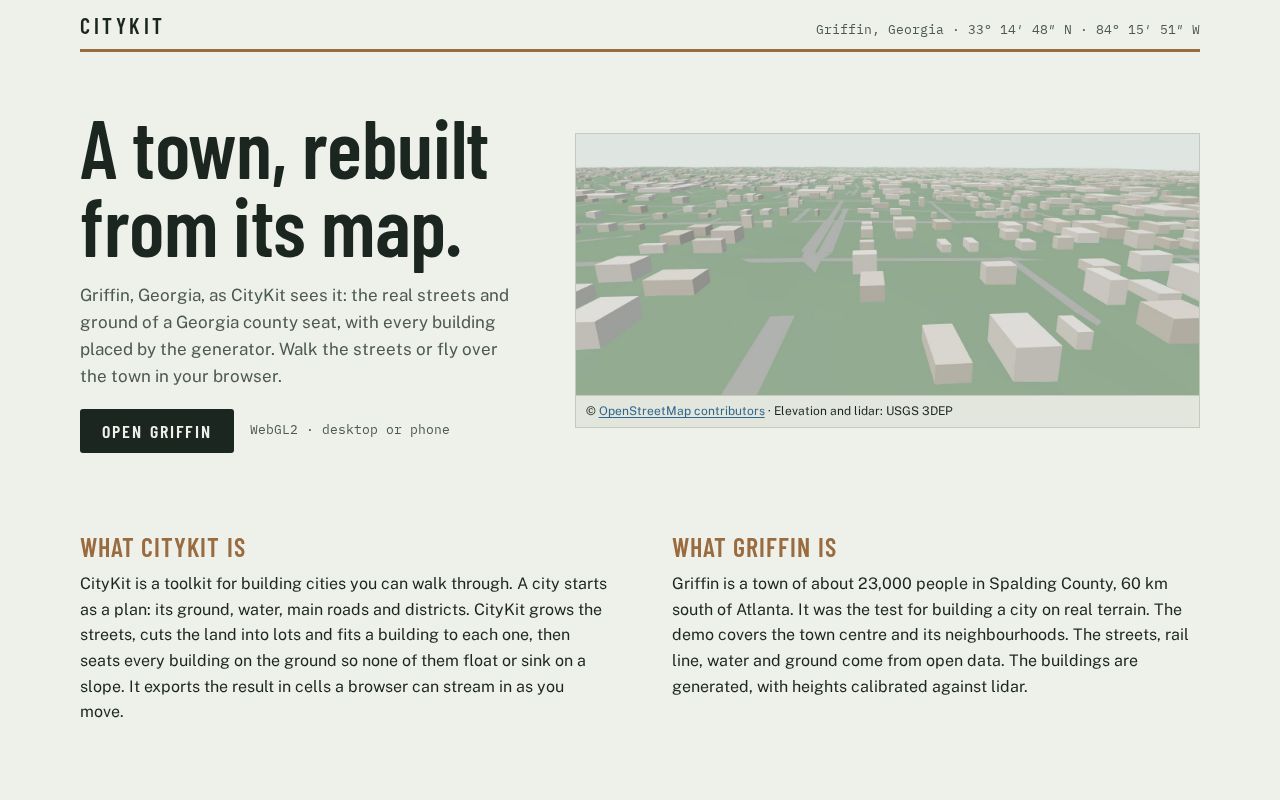1280x800 pixels.
Task: Click the headline "A town, rebuilt from its map."
Action: tap(284, 190)
